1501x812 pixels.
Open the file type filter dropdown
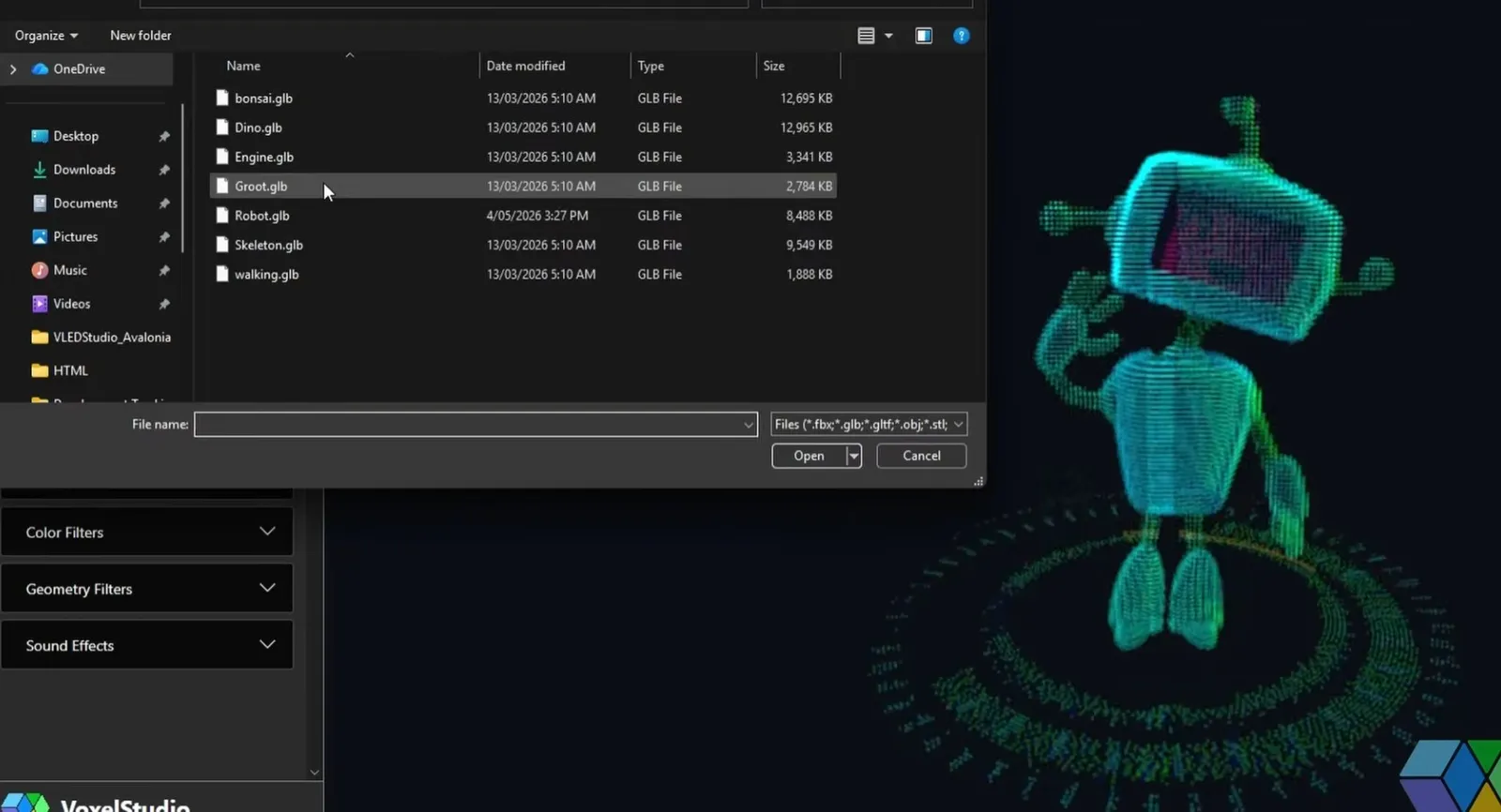869,425
